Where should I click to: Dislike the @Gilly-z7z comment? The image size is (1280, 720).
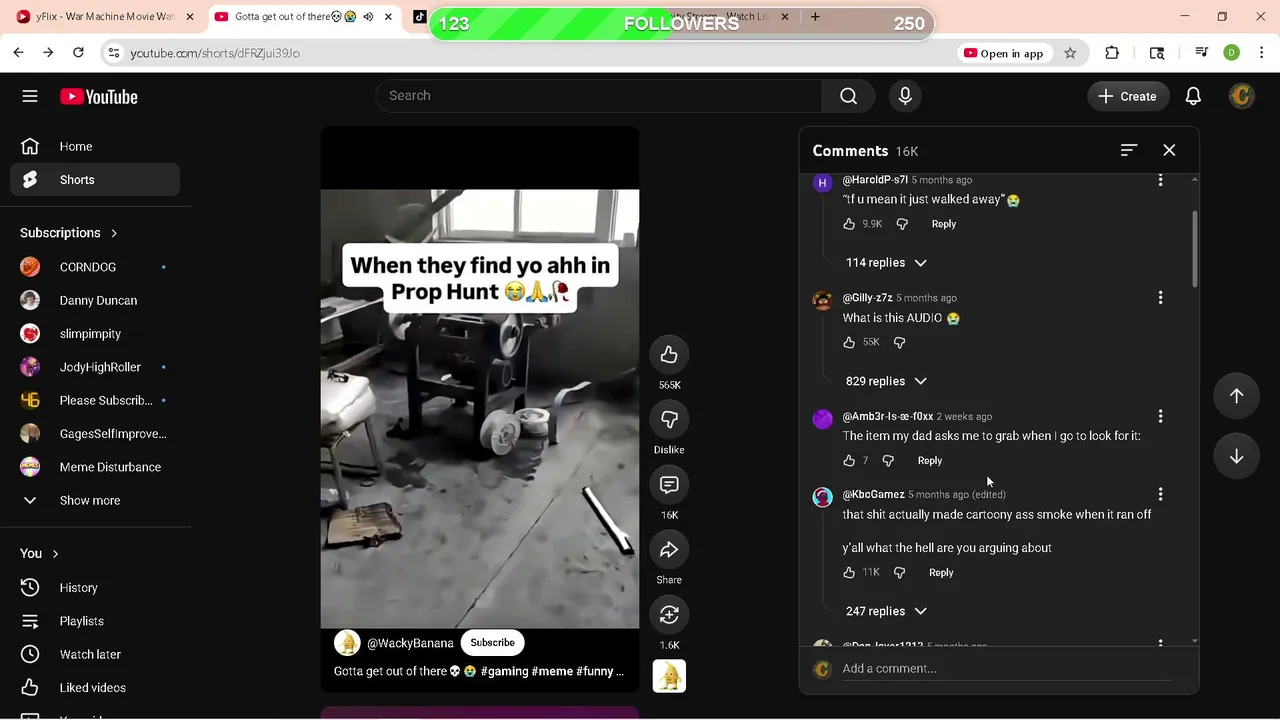coord(899,342)
